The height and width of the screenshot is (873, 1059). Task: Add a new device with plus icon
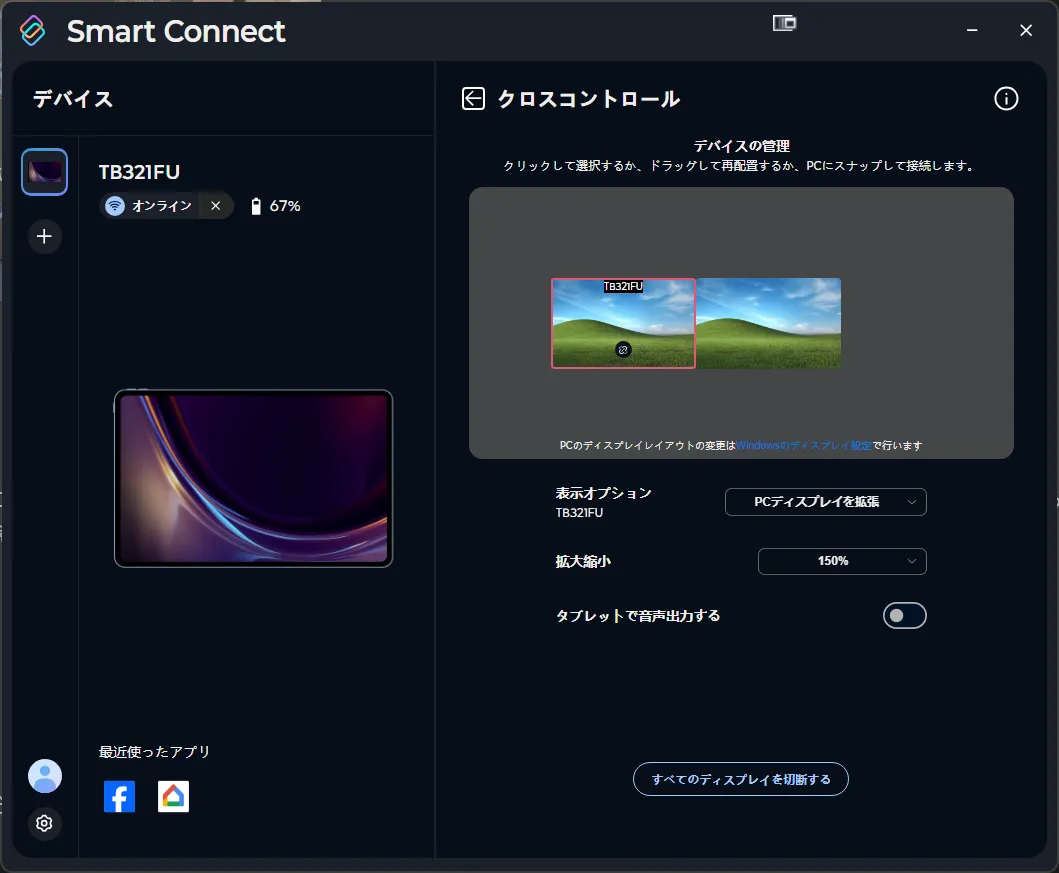click(44, 237)
